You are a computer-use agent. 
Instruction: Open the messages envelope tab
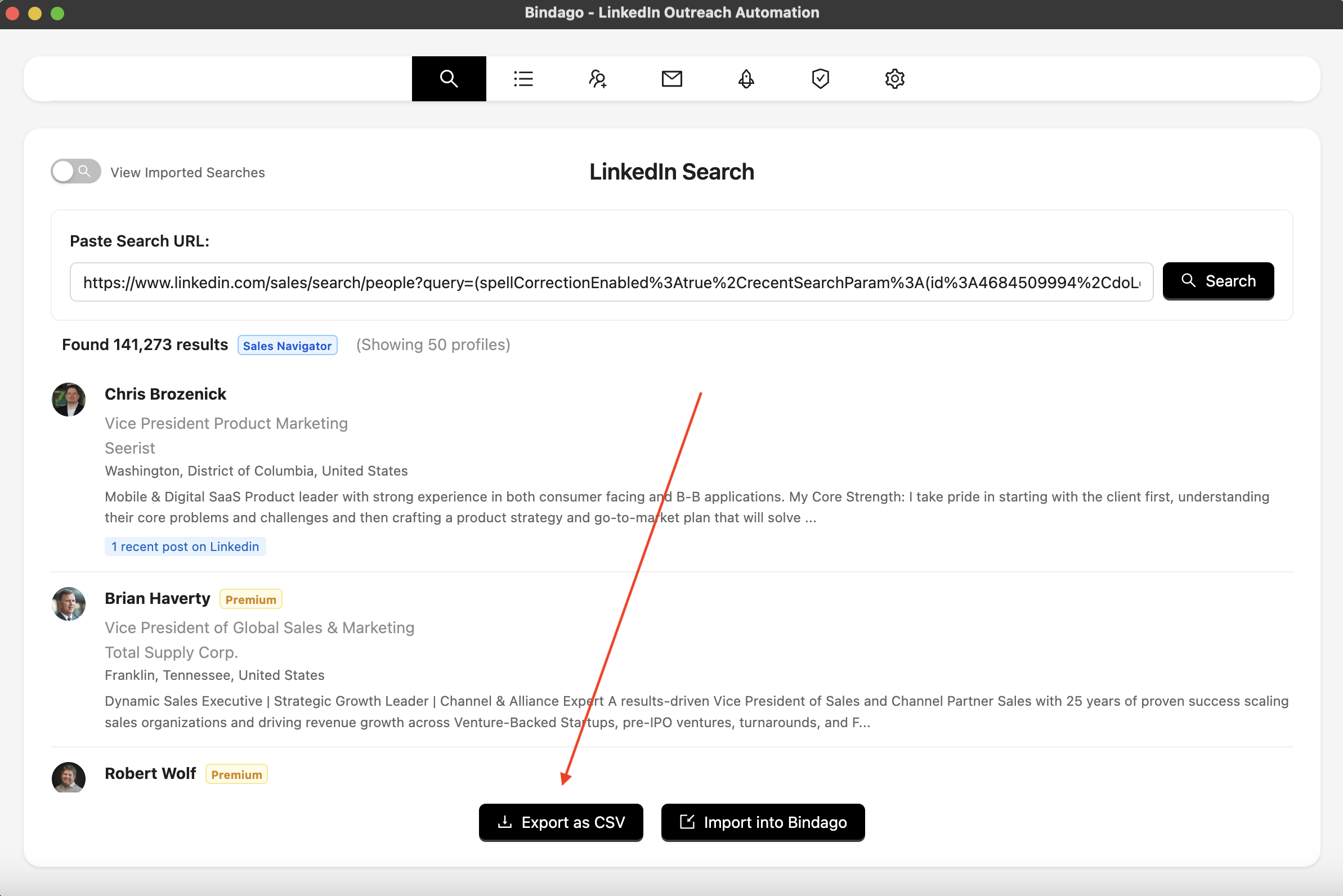coord(671,78)
